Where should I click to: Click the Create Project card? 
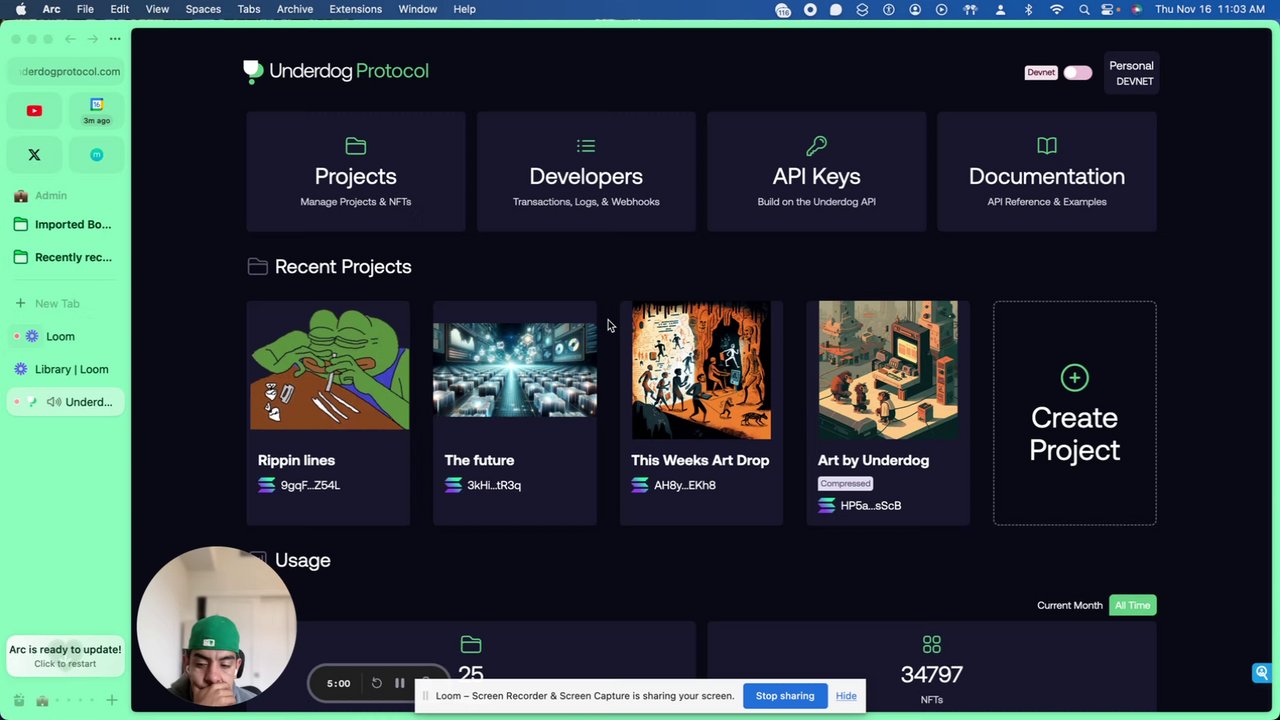[1075, 413]
